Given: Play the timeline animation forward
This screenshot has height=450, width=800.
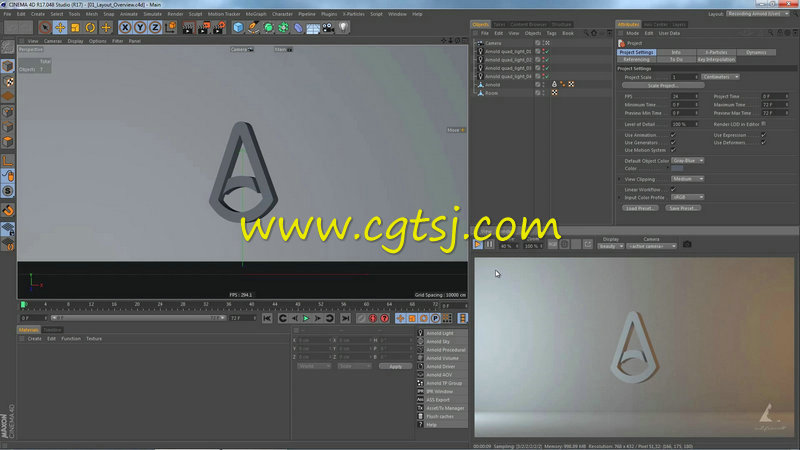Looking at the screenshot, I should pyautogui.click(x=306, y=318).
